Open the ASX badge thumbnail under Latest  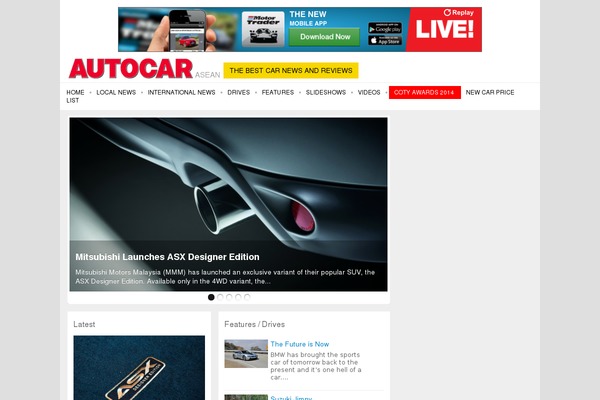coord(139,368)
